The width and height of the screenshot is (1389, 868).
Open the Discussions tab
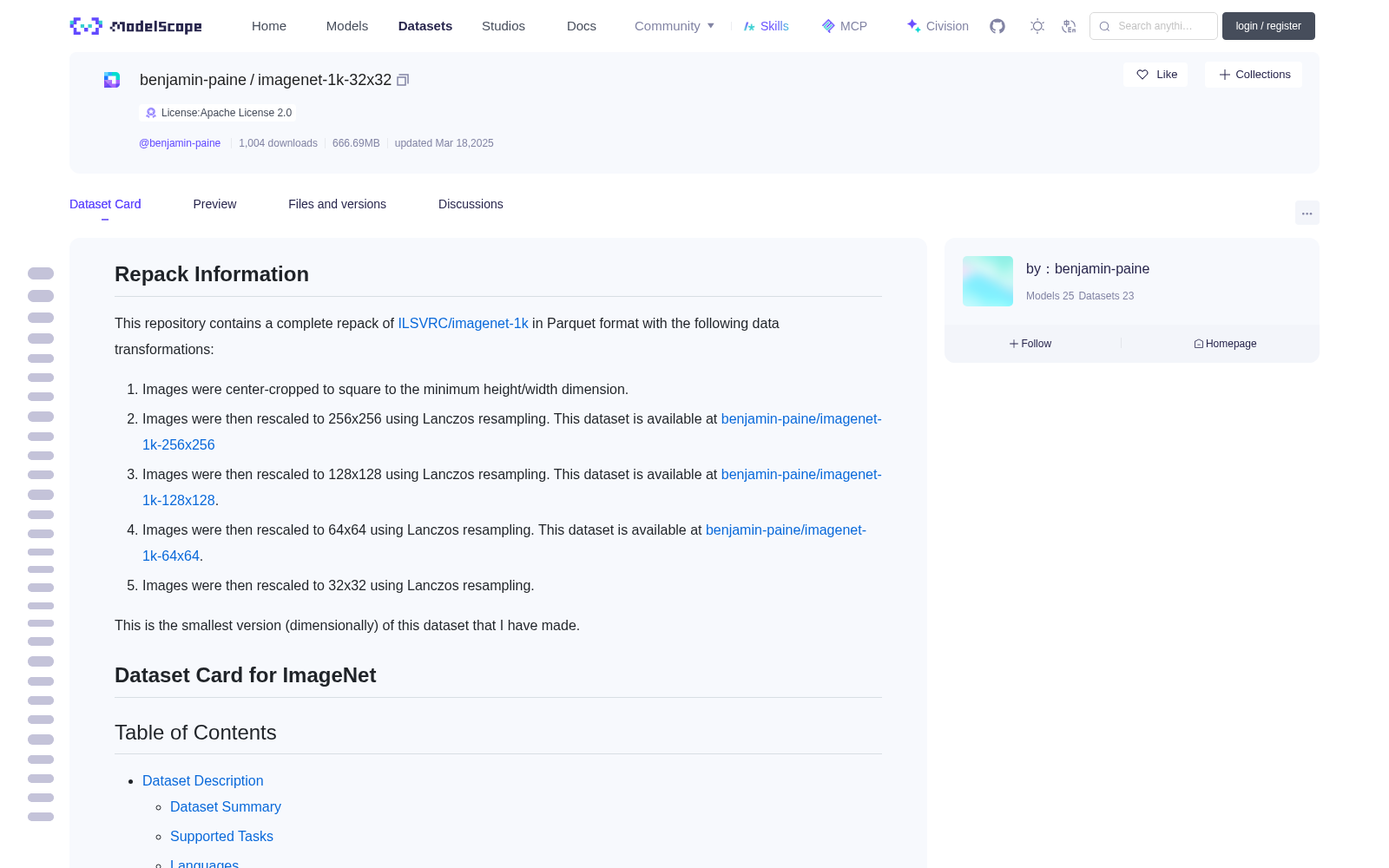pos(471,204)
